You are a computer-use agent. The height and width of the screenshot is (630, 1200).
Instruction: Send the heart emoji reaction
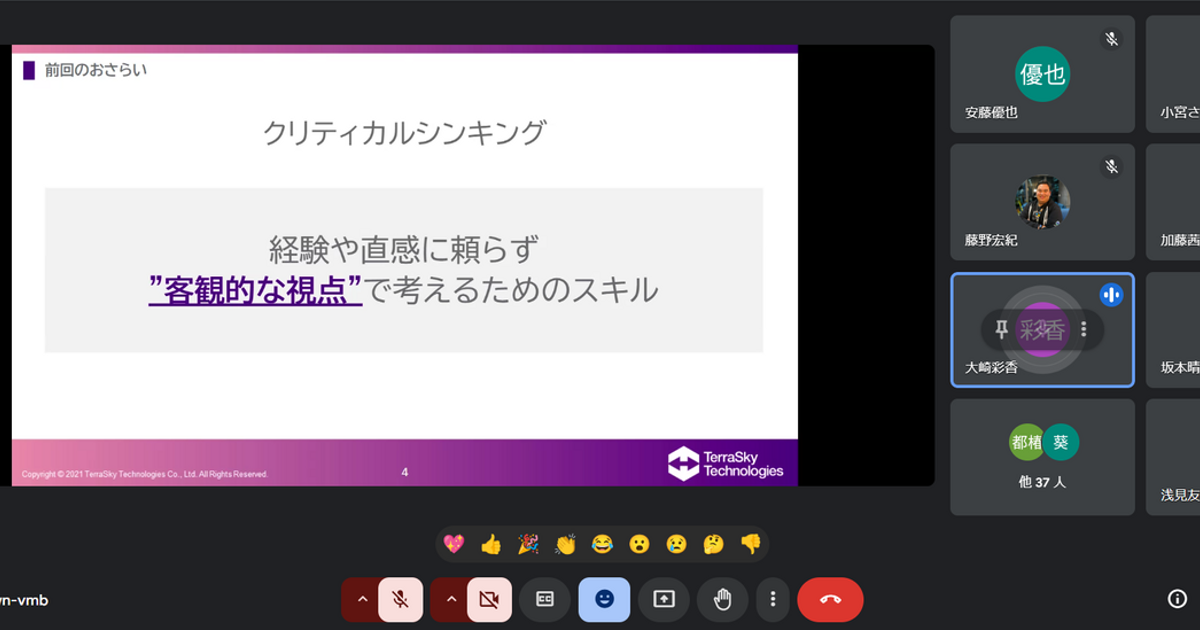pyautogui.click(x=454, y=544)
